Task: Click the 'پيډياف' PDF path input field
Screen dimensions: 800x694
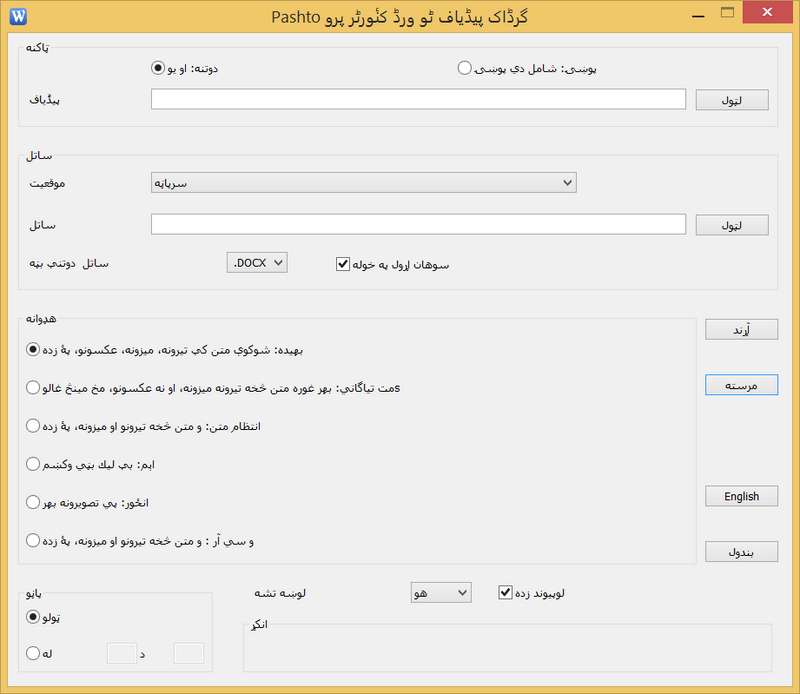Action: [x=418, y=100]
